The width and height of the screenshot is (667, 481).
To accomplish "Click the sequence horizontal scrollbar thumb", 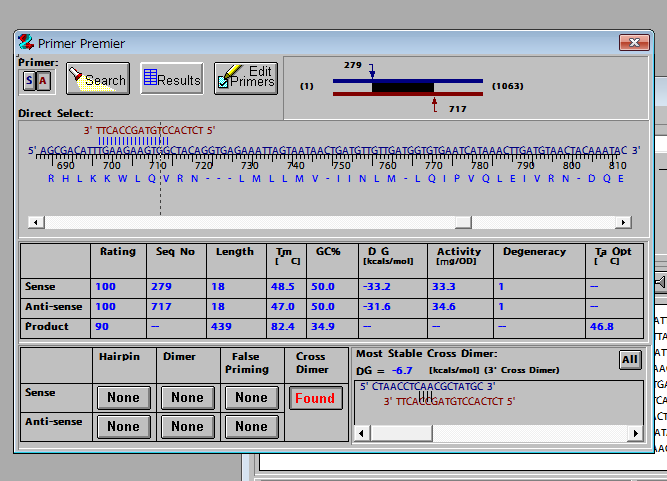I will 463,222.
